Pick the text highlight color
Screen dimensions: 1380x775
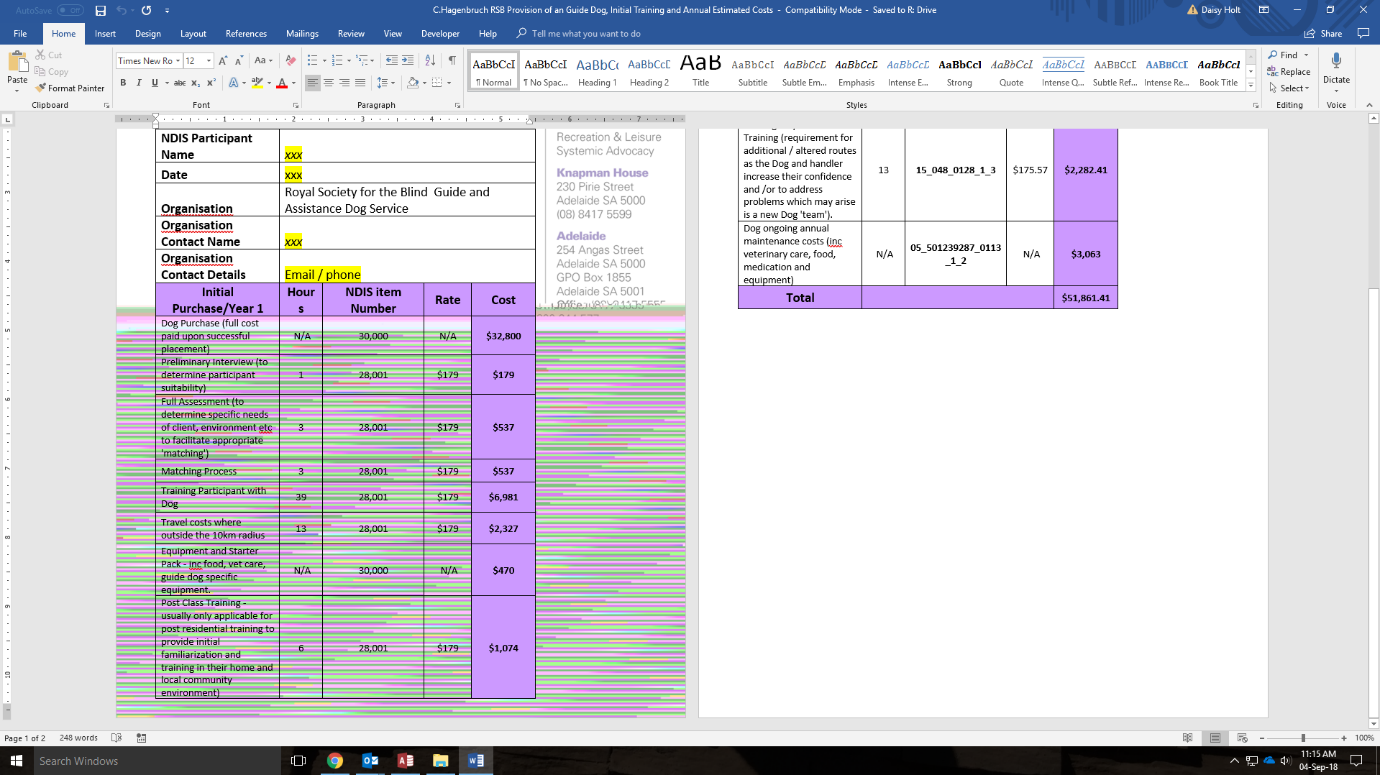pos(257,83)
